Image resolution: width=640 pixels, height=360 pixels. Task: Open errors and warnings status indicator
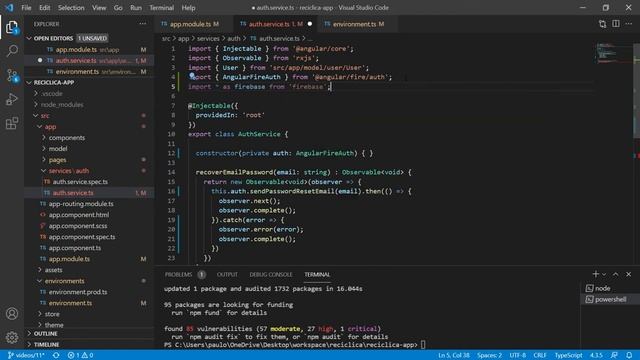tap(80, 355)
